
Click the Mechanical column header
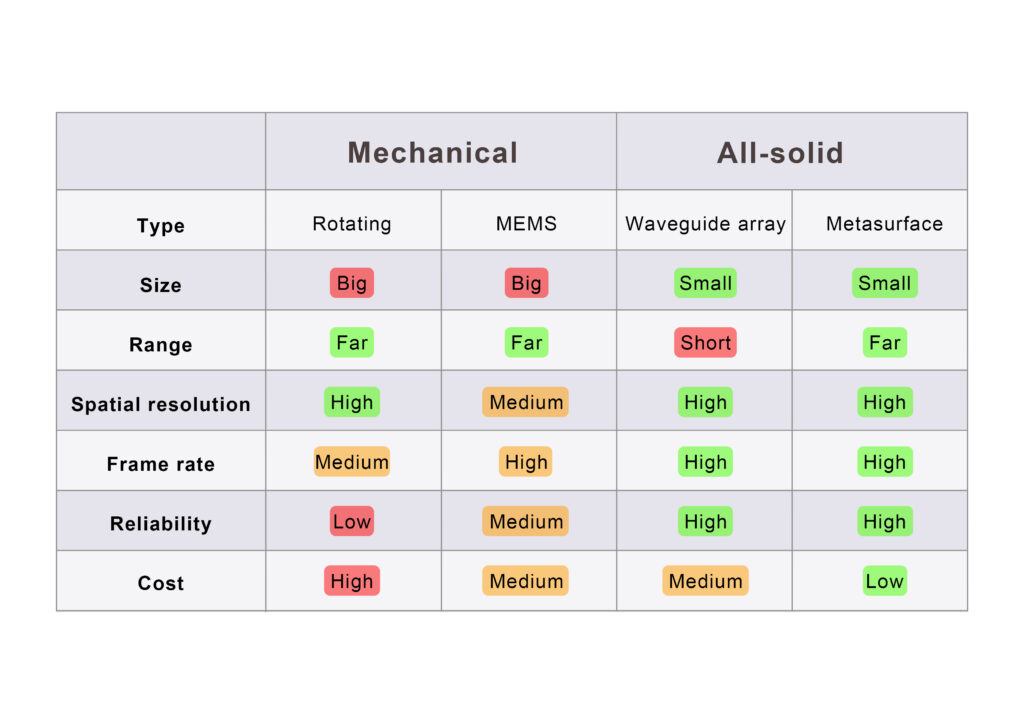point(432,153)
